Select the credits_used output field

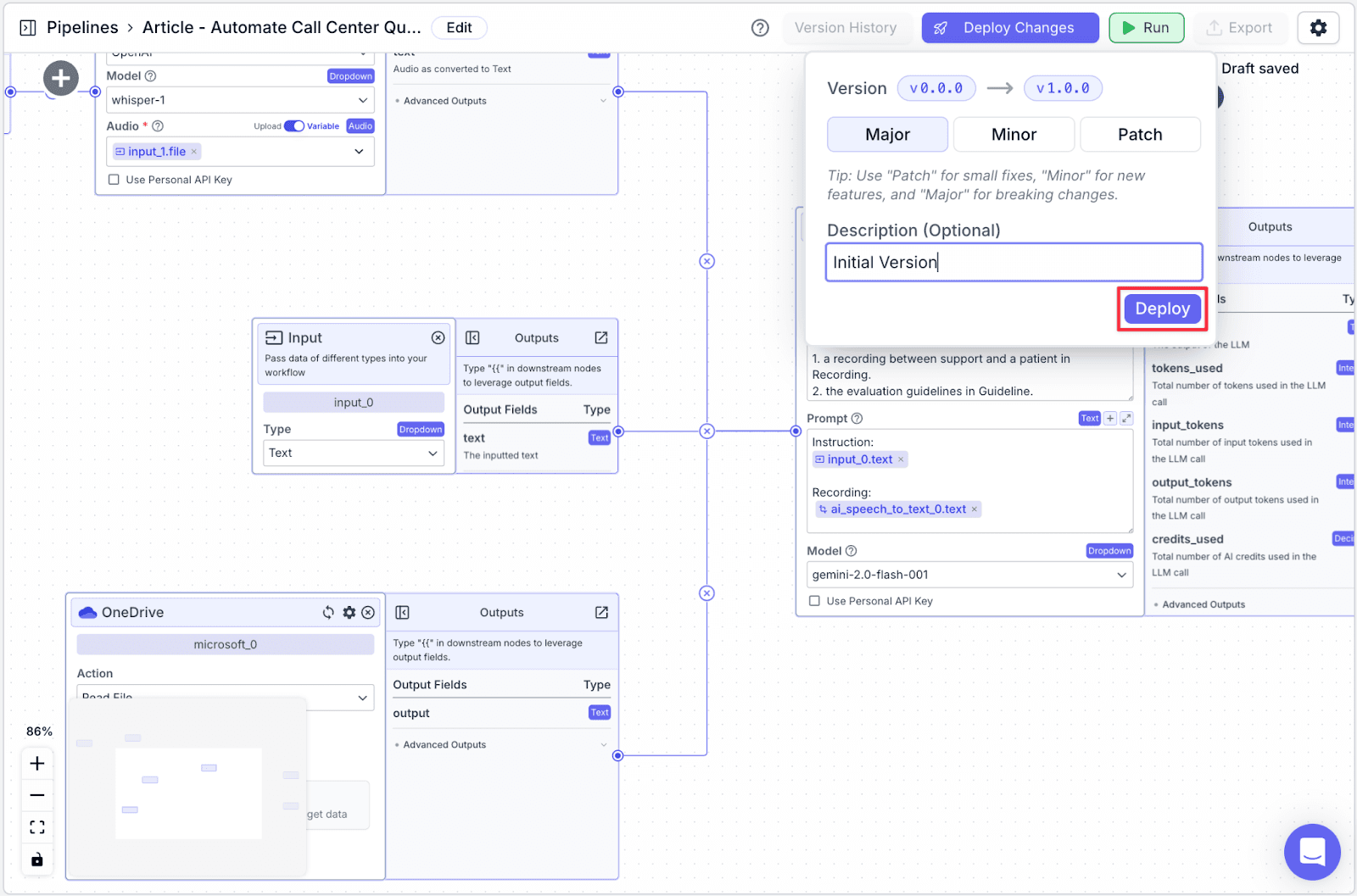(x=1187, y=539)
